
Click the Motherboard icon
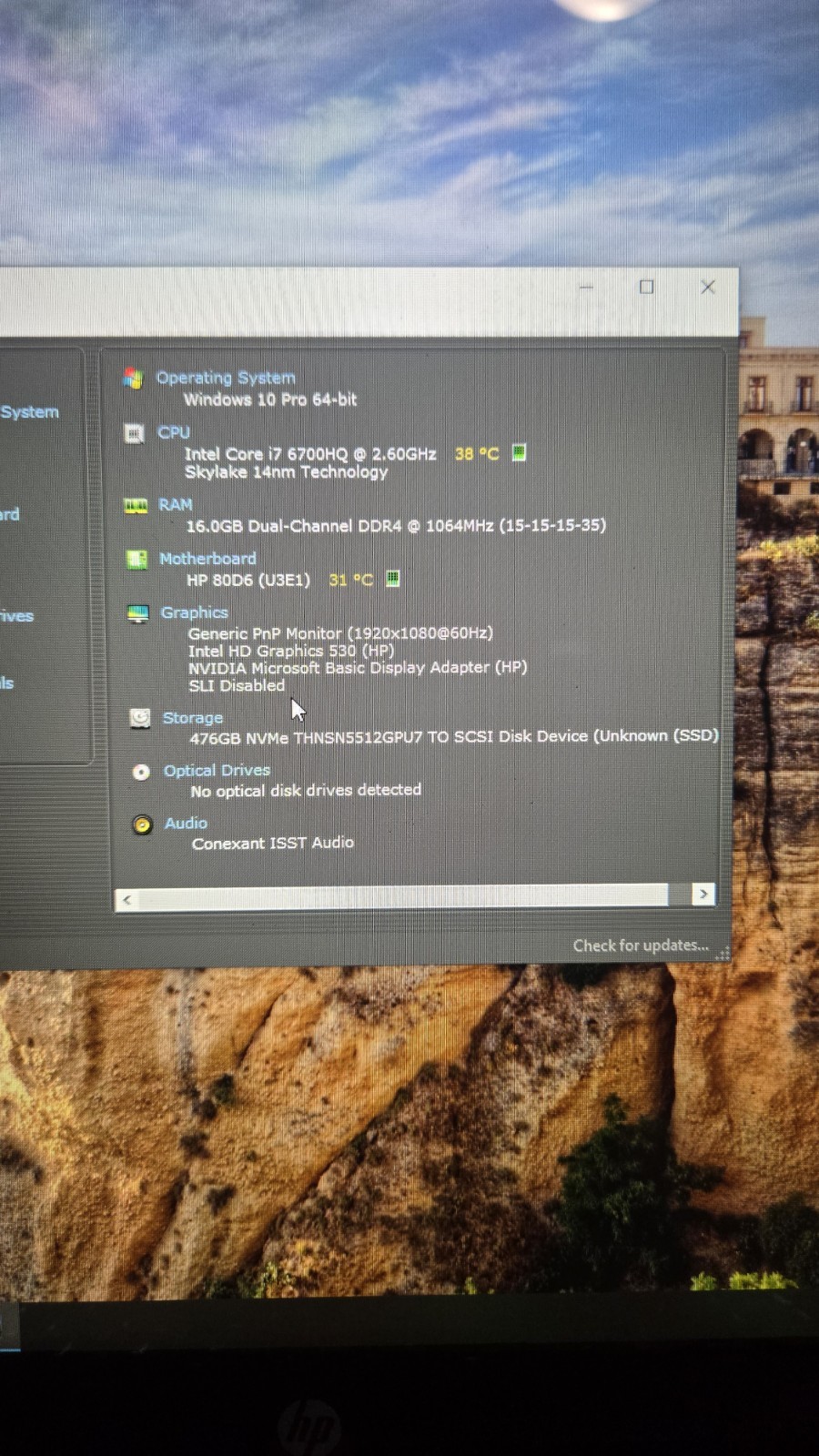click(136, 560)
